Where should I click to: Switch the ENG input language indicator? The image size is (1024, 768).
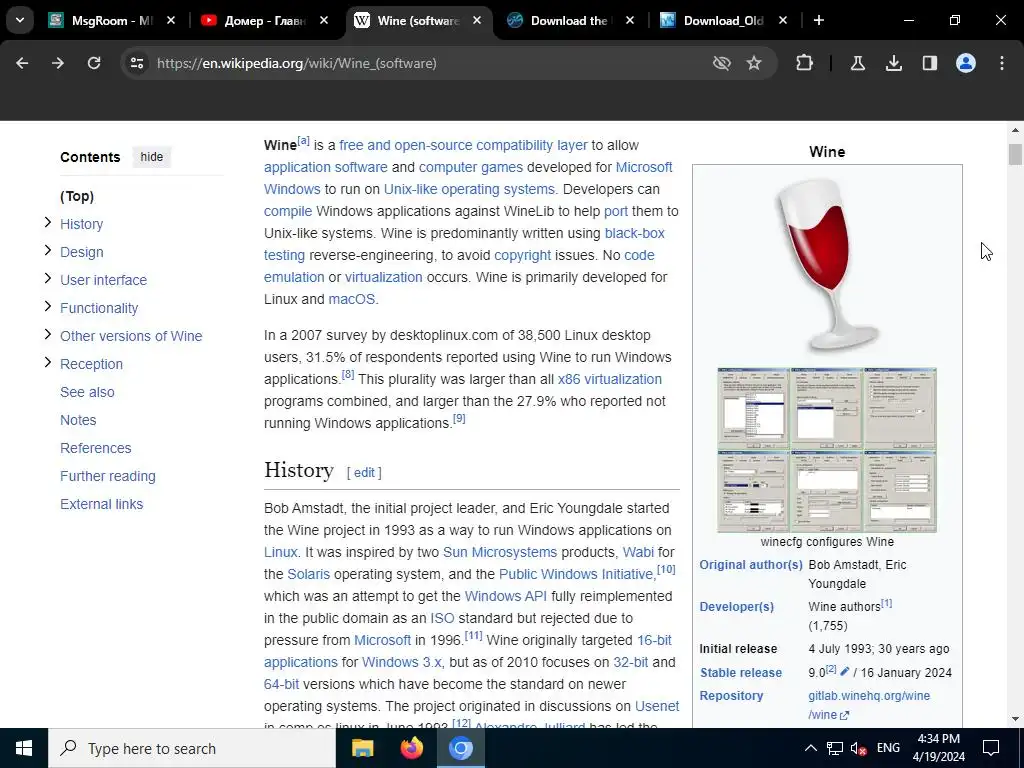pyautogui.click(x=888, y=748)
